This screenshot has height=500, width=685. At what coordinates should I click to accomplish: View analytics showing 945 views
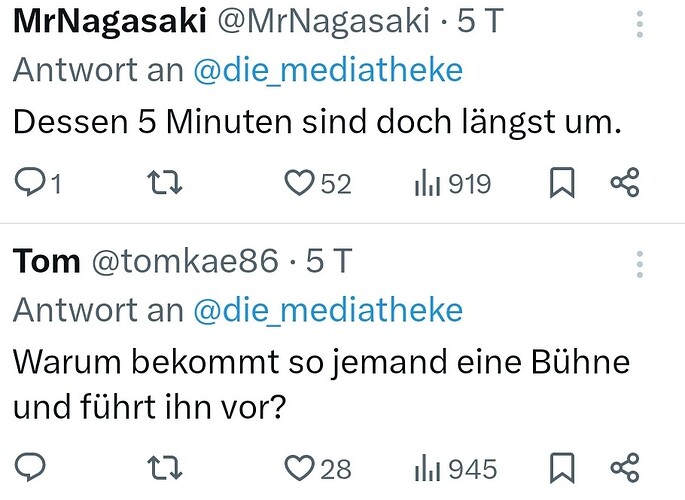pos(427,467)
